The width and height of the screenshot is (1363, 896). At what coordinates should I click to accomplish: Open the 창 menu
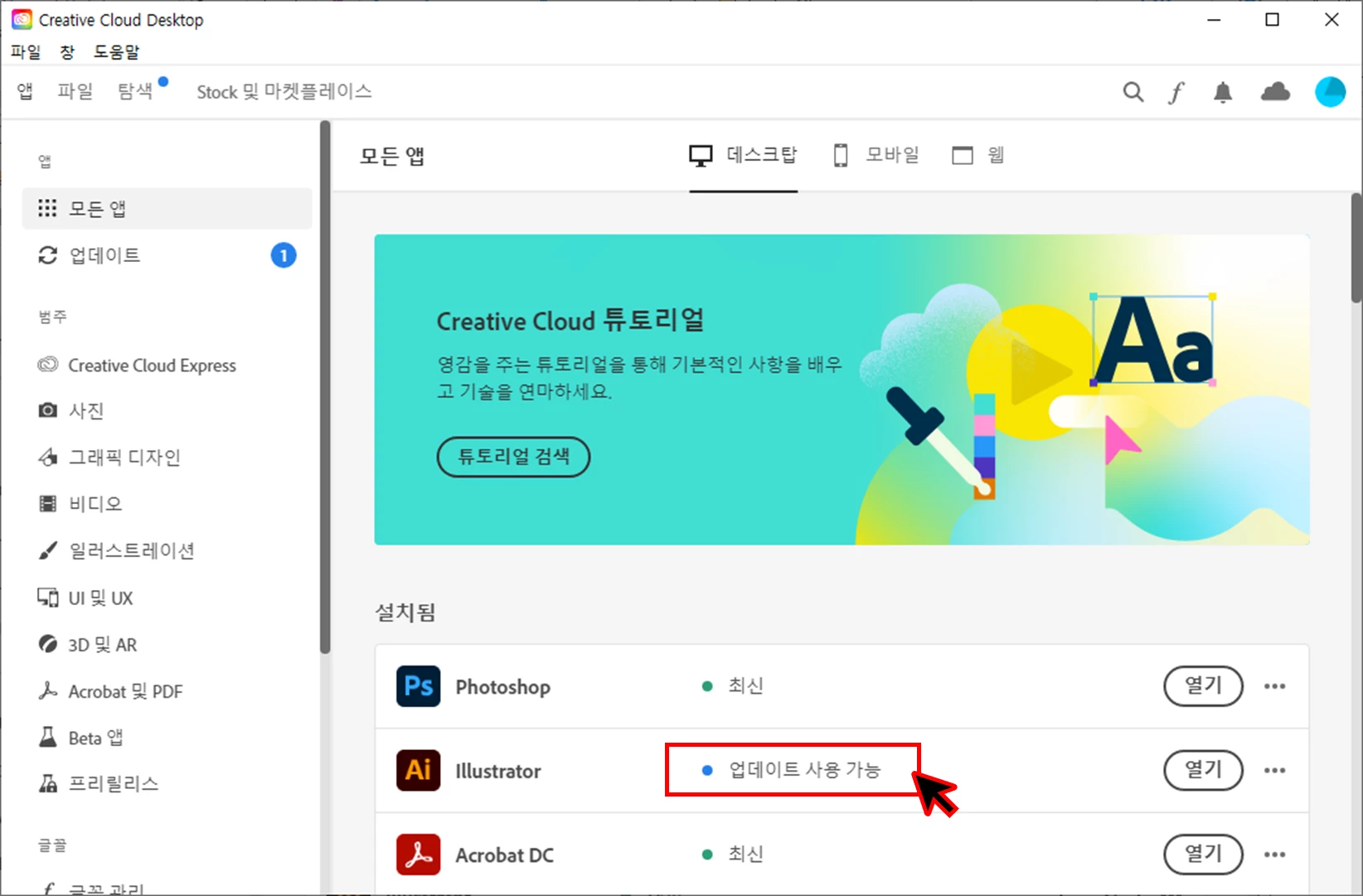[67, 51]
